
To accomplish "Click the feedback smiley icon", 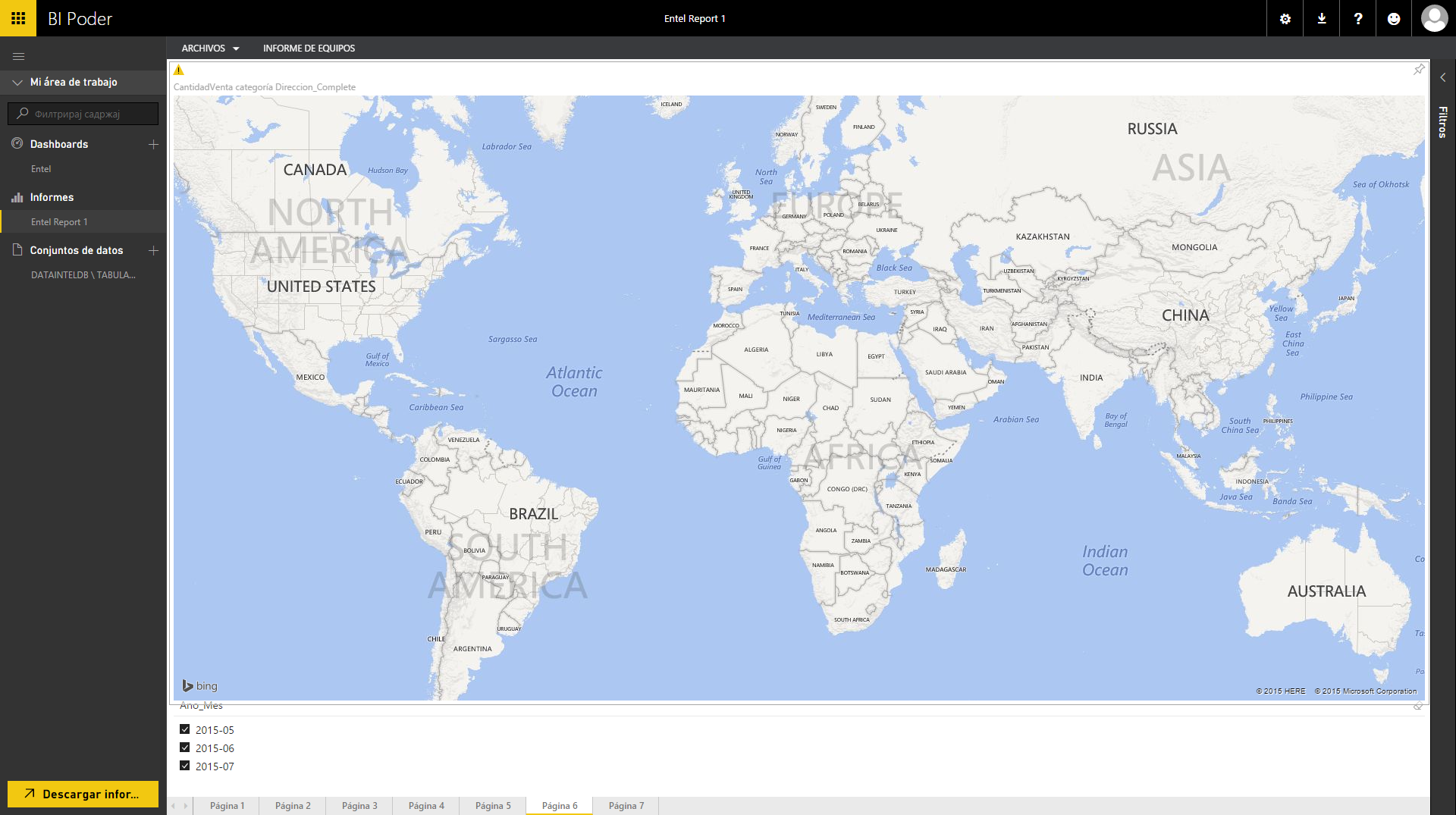I will (x=1394, y=19).
